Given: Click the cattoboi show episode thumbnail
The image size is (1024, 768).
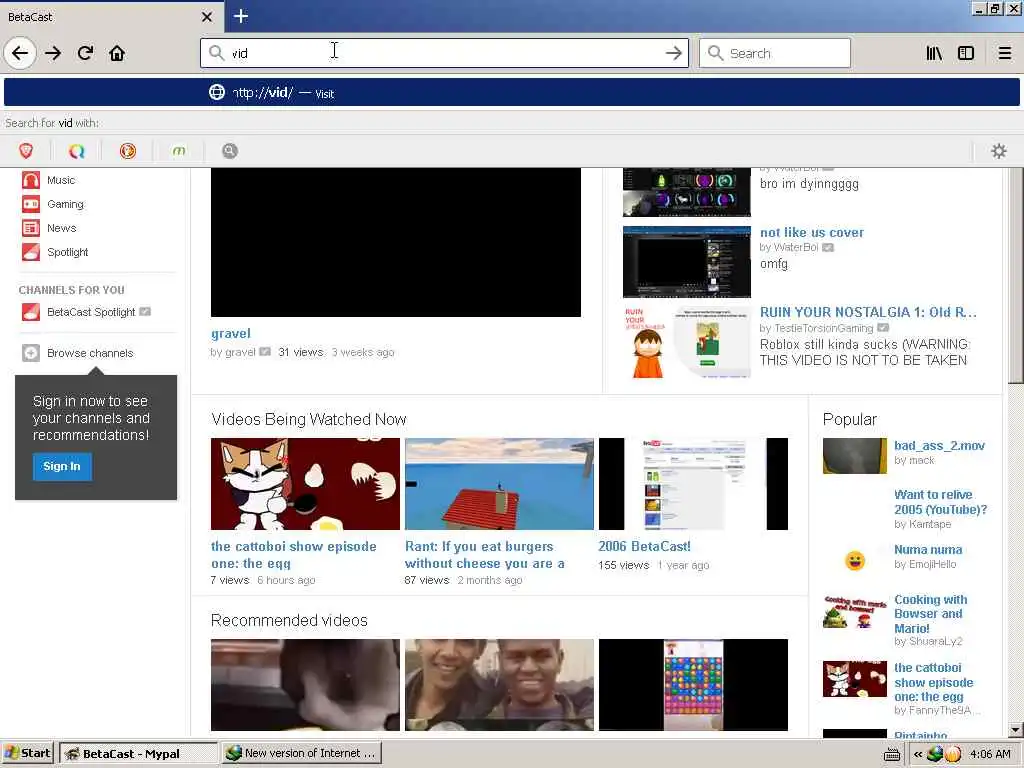Looking at the screenshot, I should coord(305,484).
